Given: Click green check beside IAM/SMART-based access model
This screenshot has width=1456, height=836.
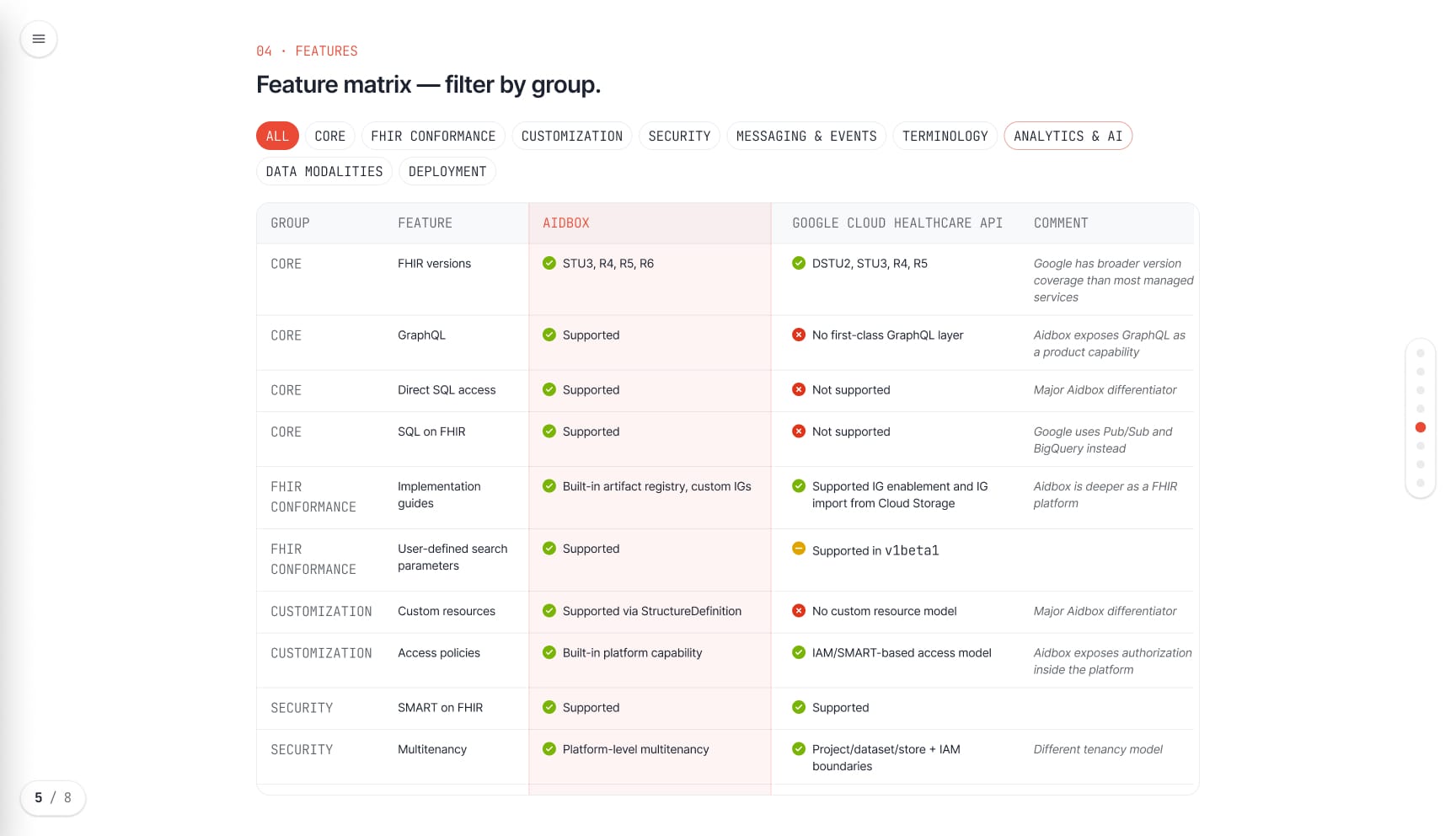Looking at the screenshot, I should click(799, 652).
